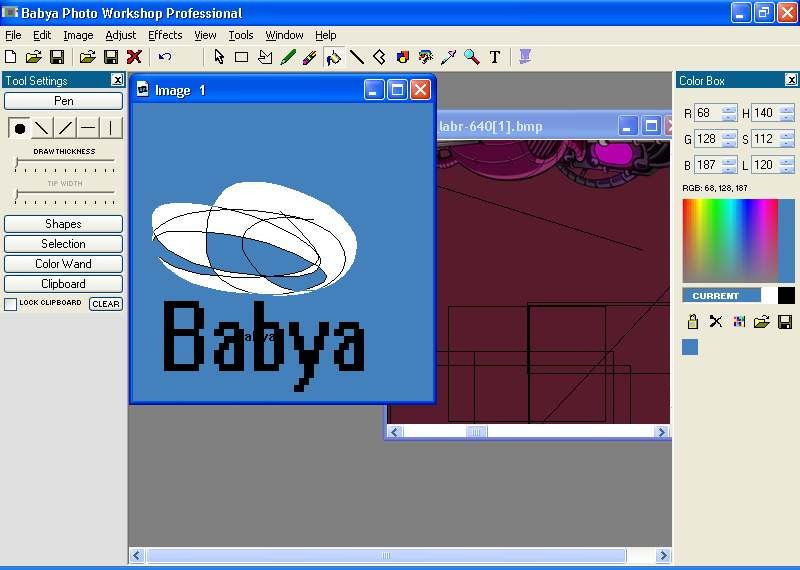Click the multicolor spray effect tool icon
Image resolution: width=800 pixels, height=570 pixels.
[x=426, y=57]
